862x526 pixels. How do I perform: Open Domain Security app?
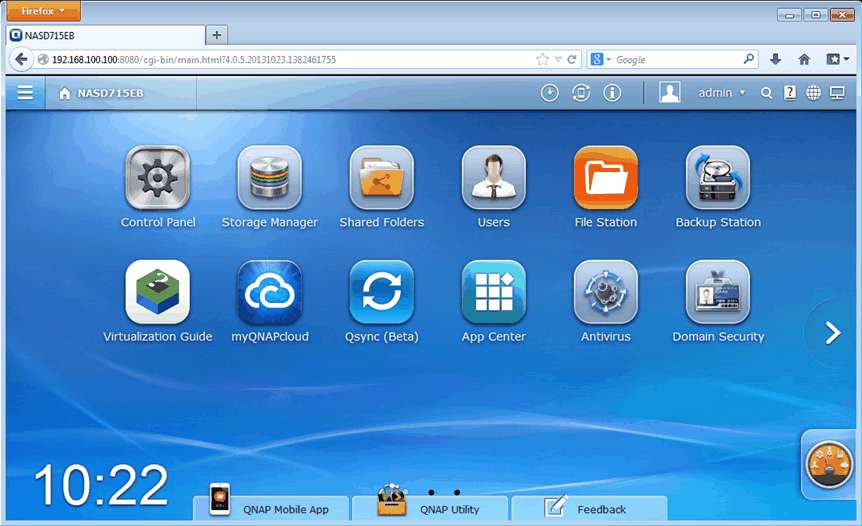[x=718, y=293]
